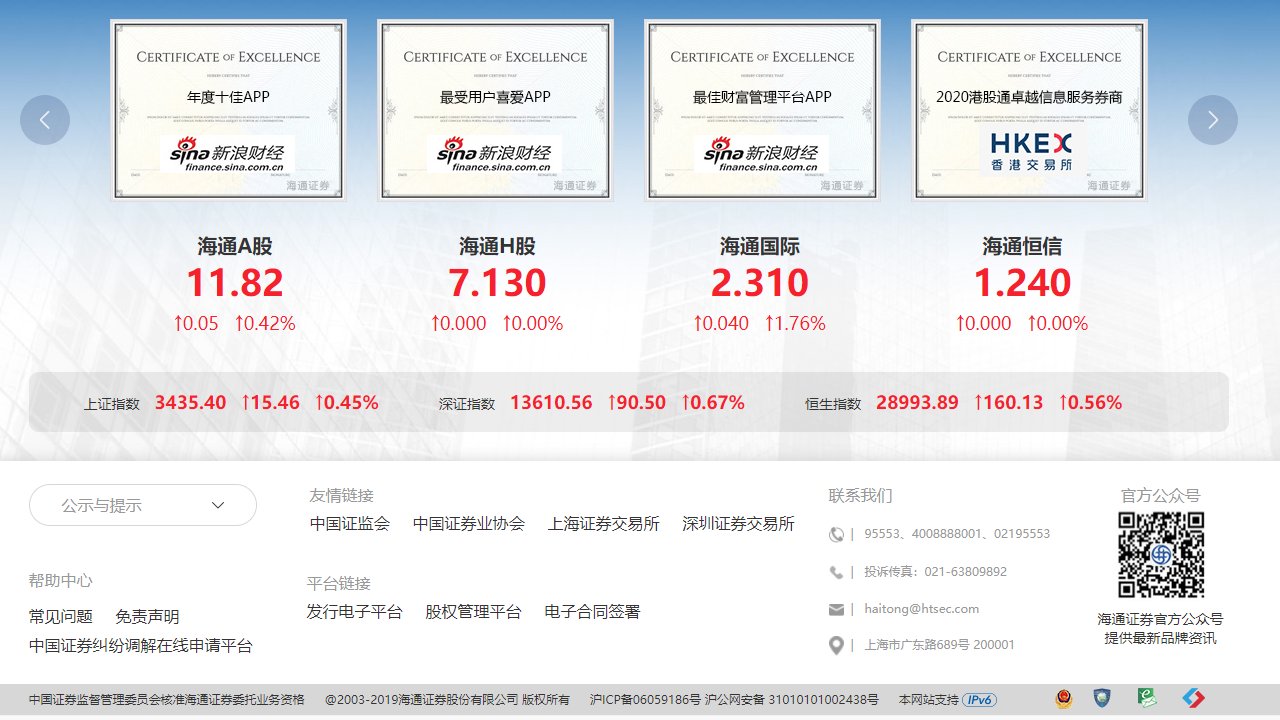The height and width of the screenshot is (720, 1280).
Task: Click the envelope icon beside haitong@htsec.com
Action: (836, 609)
